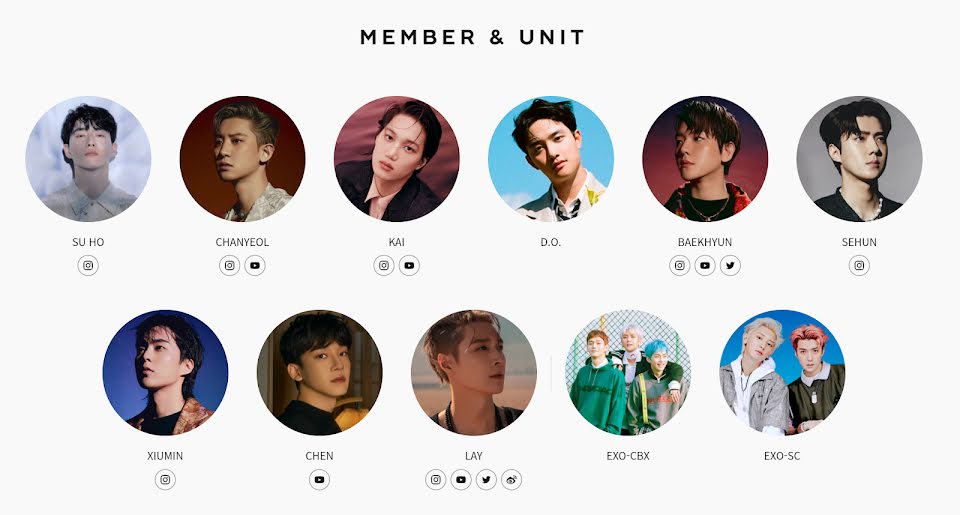Open BAEKHYUN's Instagram icon
The image size is (960, 515).
pos(680,266)
